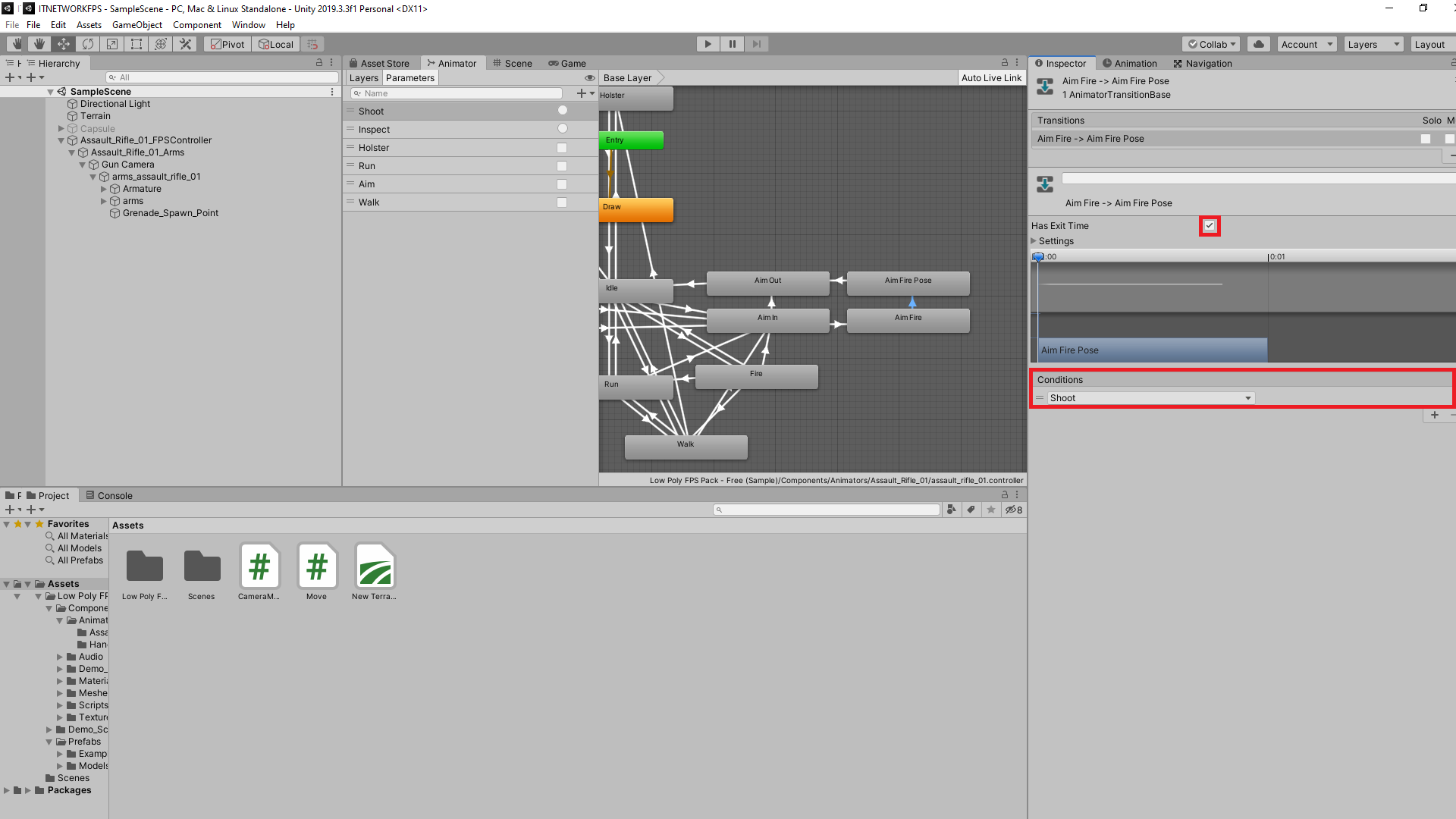
Task: Open the custom editor tools wrench icon
Action: click(185, 43)
